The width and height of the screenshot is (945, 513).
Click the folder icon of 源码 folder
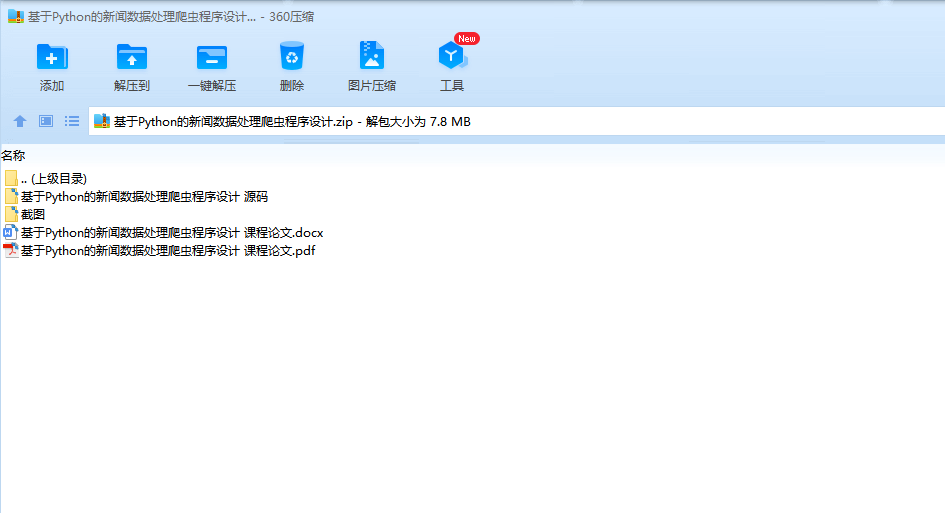point(11,197)
